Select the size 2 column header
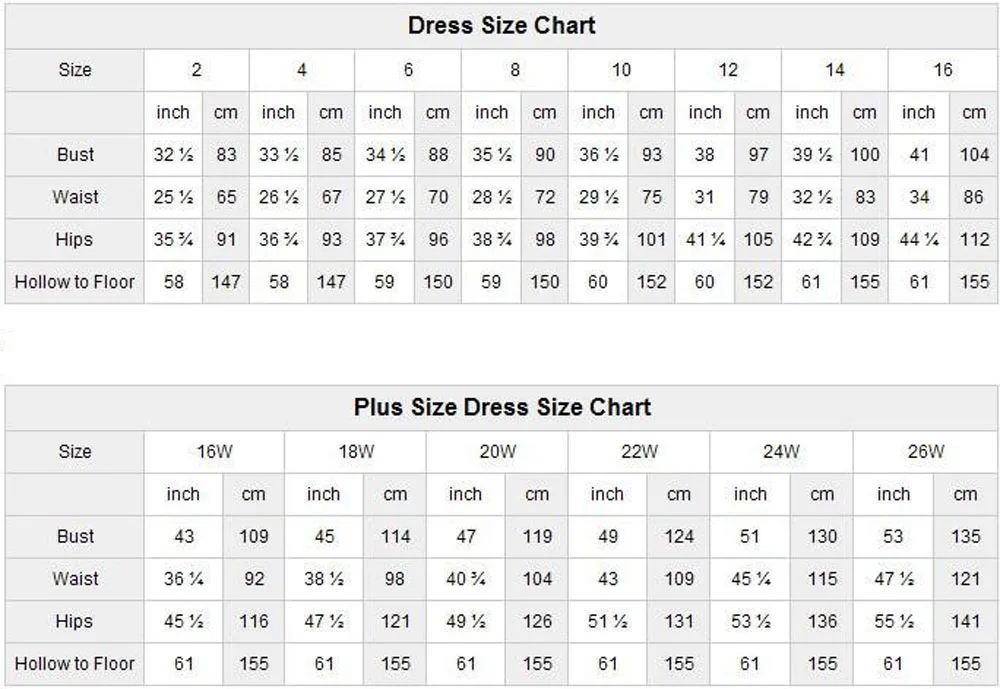This screenshot has height=689, width=1000. (197, 70)
